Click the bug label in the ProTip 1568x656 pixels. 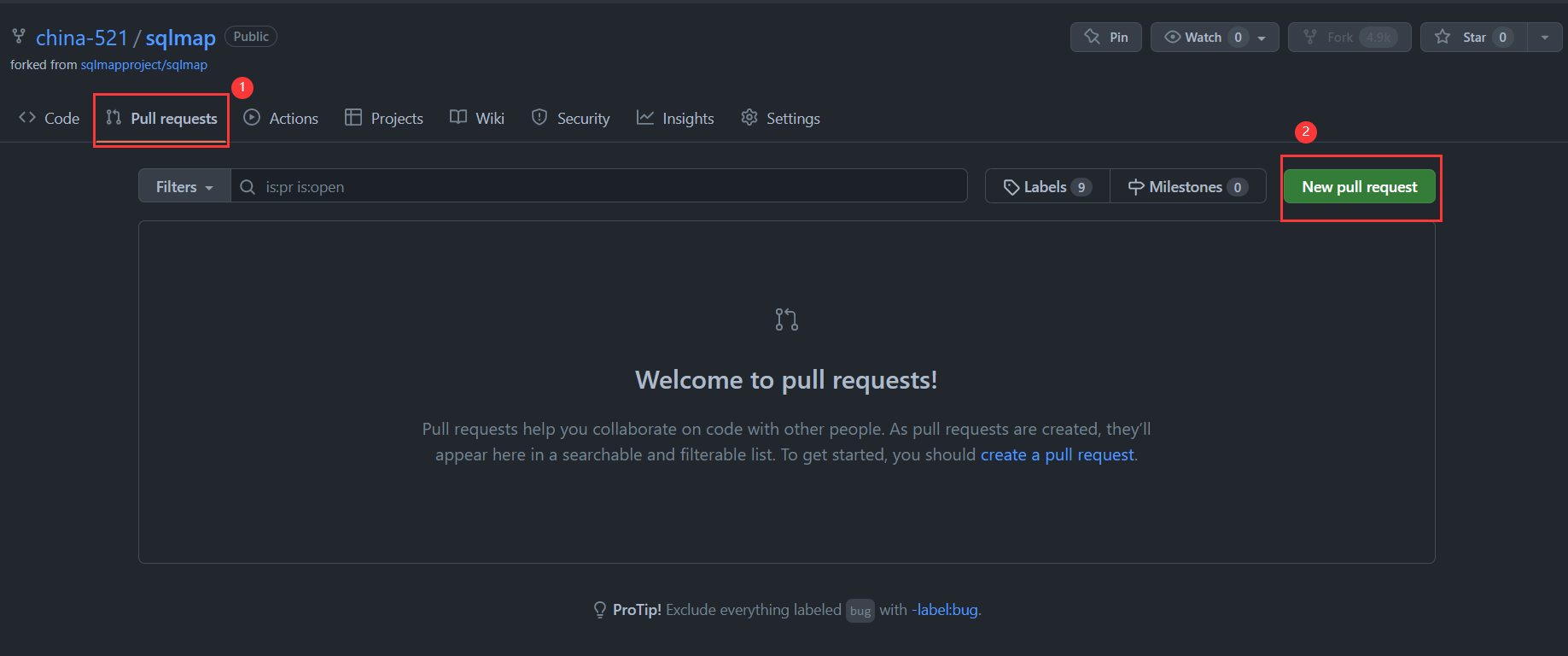tap(860, 610)
